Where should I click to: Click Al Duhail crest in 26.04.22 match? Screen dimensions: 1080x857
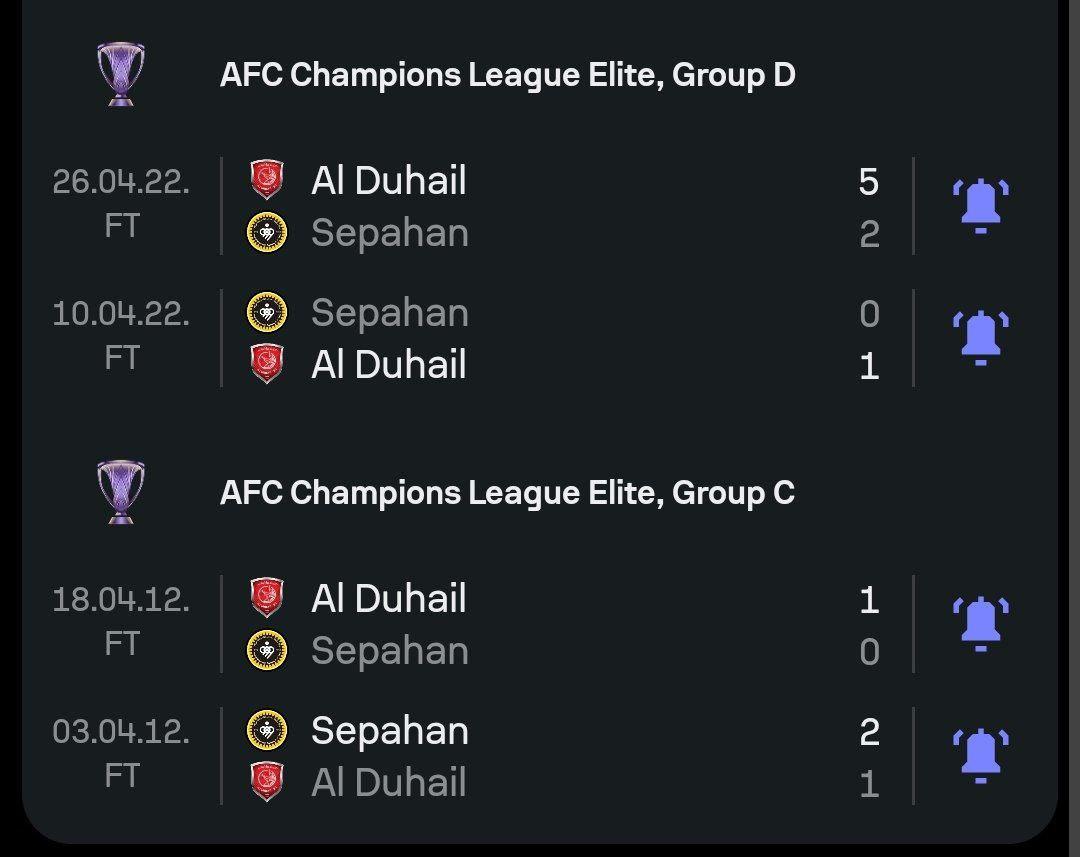coord(267,180)
